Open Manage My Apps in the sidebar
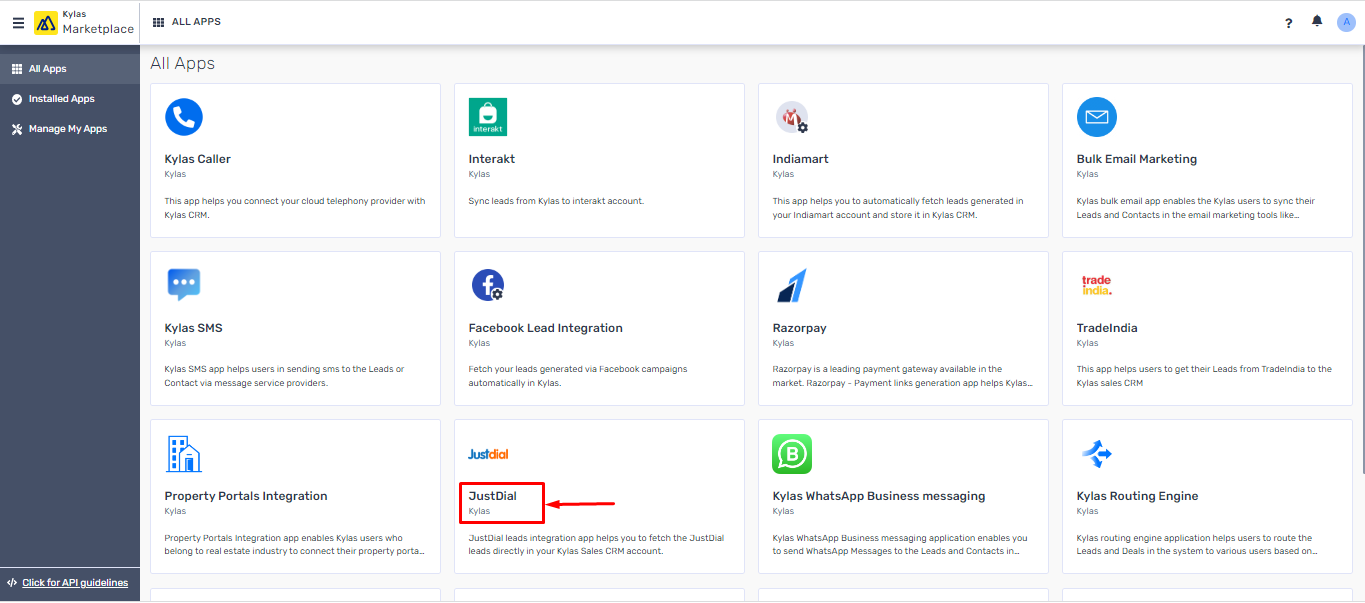 (x=70, y=129)
